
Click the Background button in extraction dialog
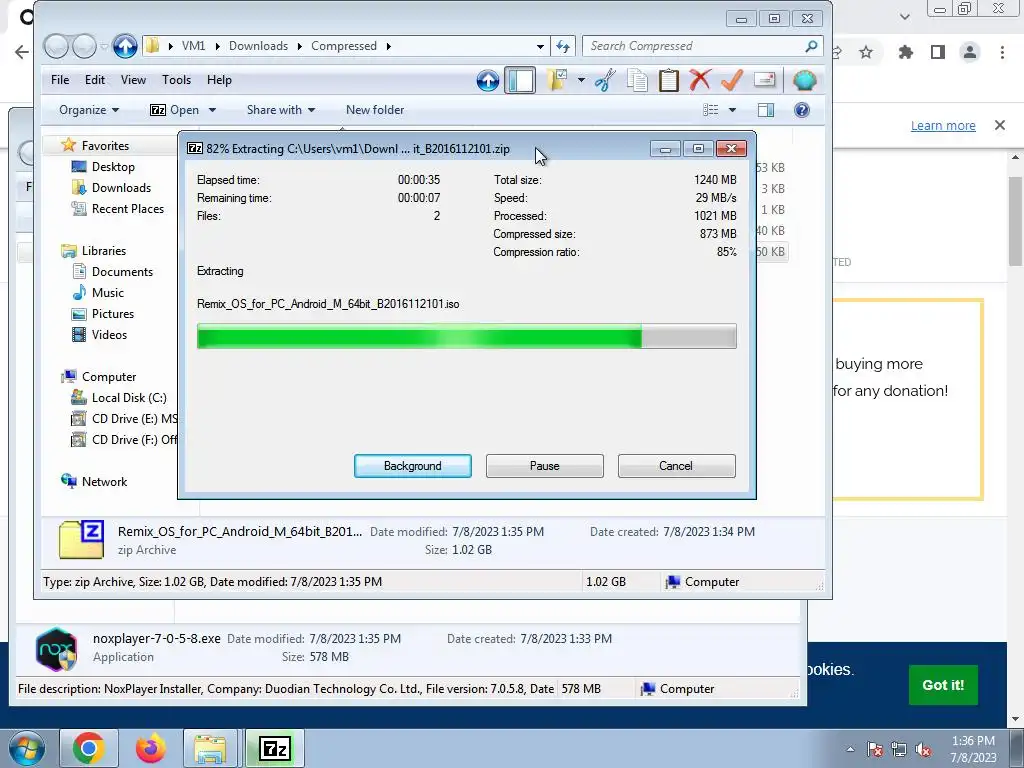pos(413,466)
